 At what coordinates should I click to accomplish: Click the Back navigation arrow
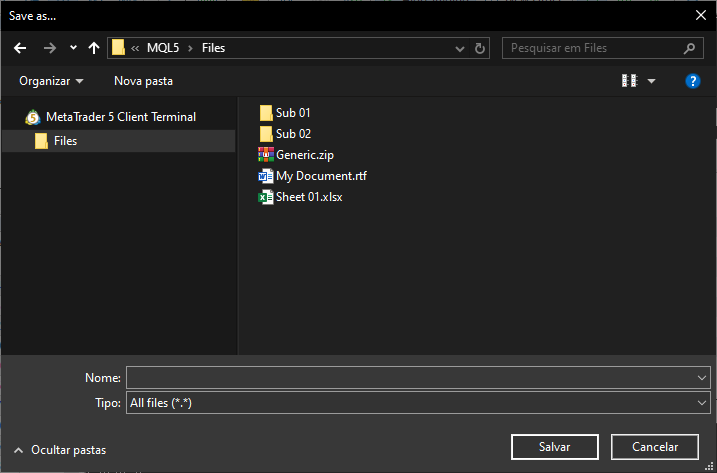pyautogui.click(x=20, y=48)
